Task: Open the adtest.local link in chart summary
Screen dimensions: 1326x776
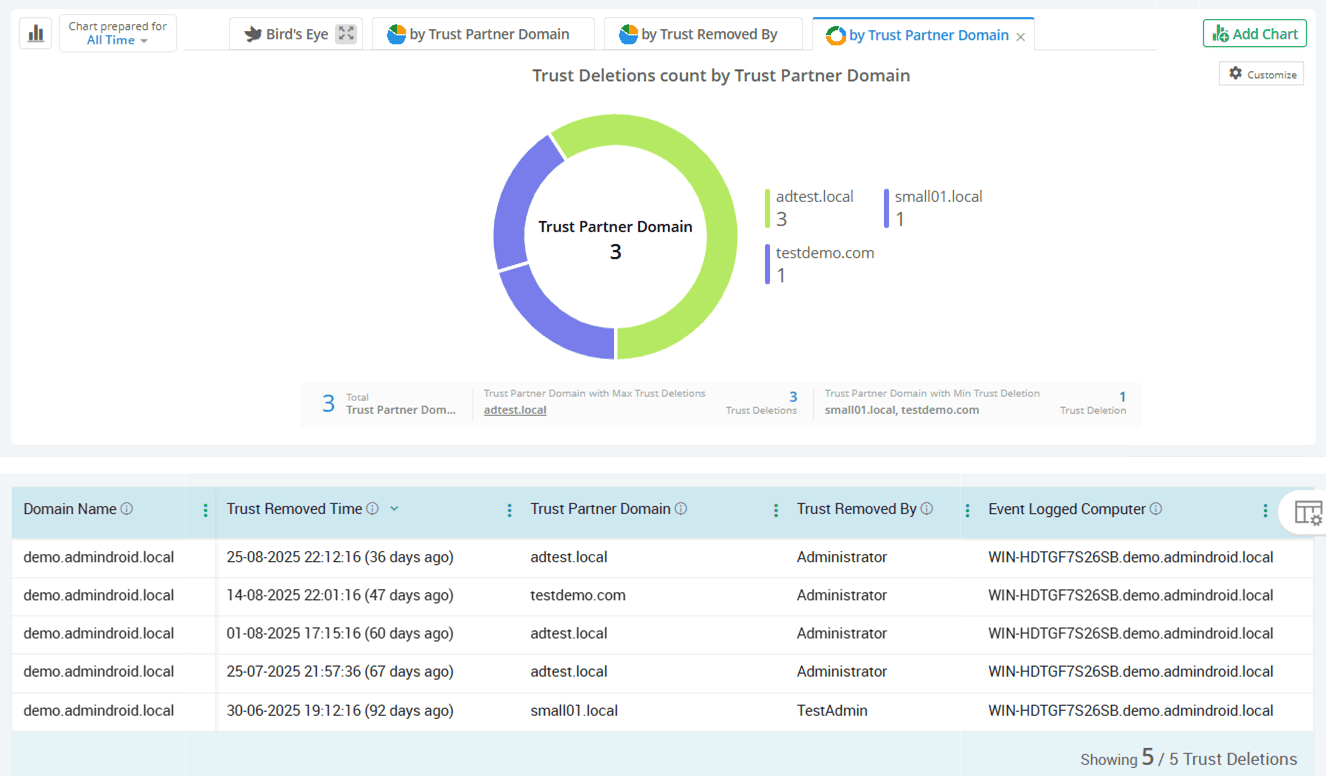Action: 515,409
